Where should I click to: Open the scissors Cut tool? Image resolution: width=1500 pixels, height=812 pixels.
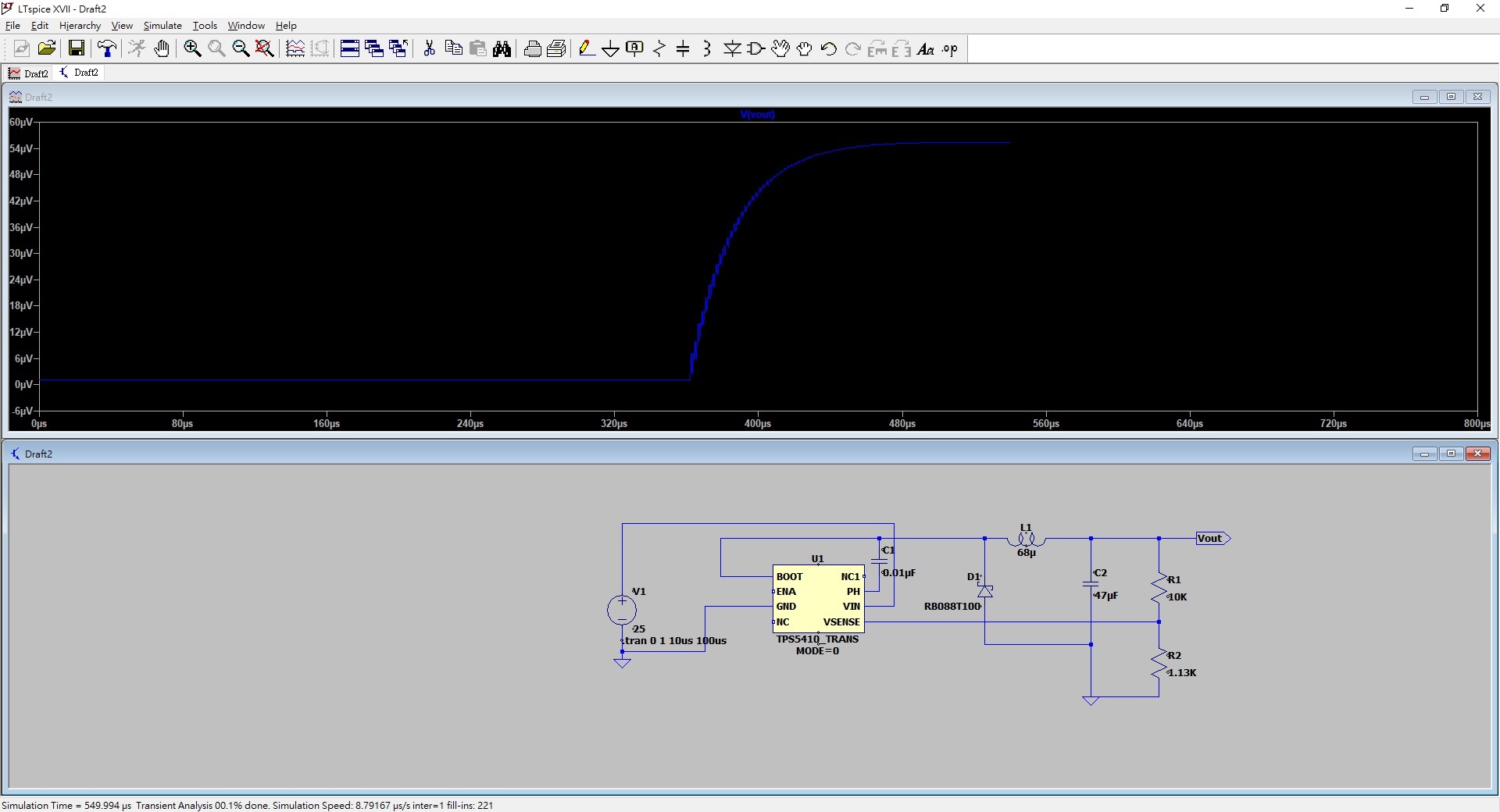tap(429, 49)
